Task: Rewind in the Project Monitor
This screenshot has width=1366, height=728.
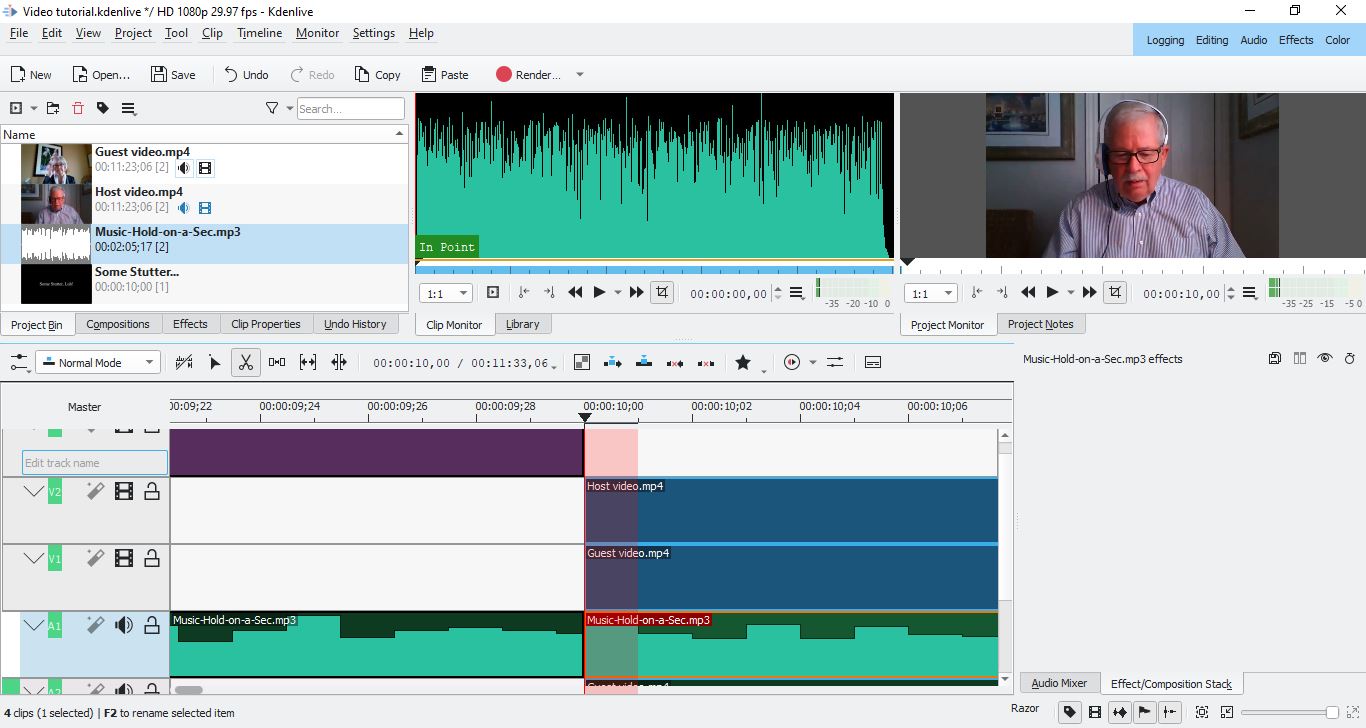Action: pyautogui.click(x=1028, y=292)
